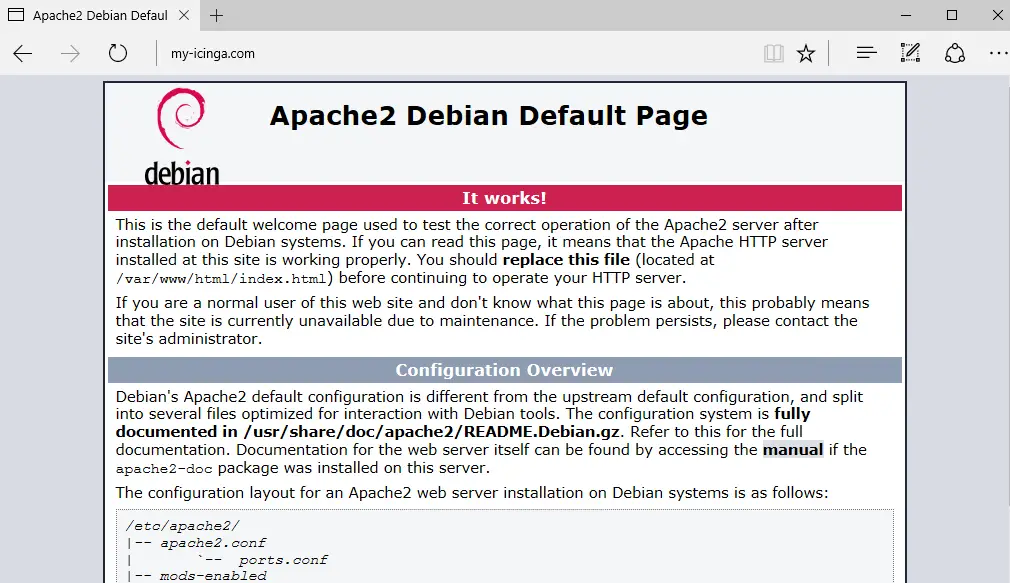Viewport: 1010px width, 583px height.
Task: Go back using the back arrow
Action: (x=23, y=53)
